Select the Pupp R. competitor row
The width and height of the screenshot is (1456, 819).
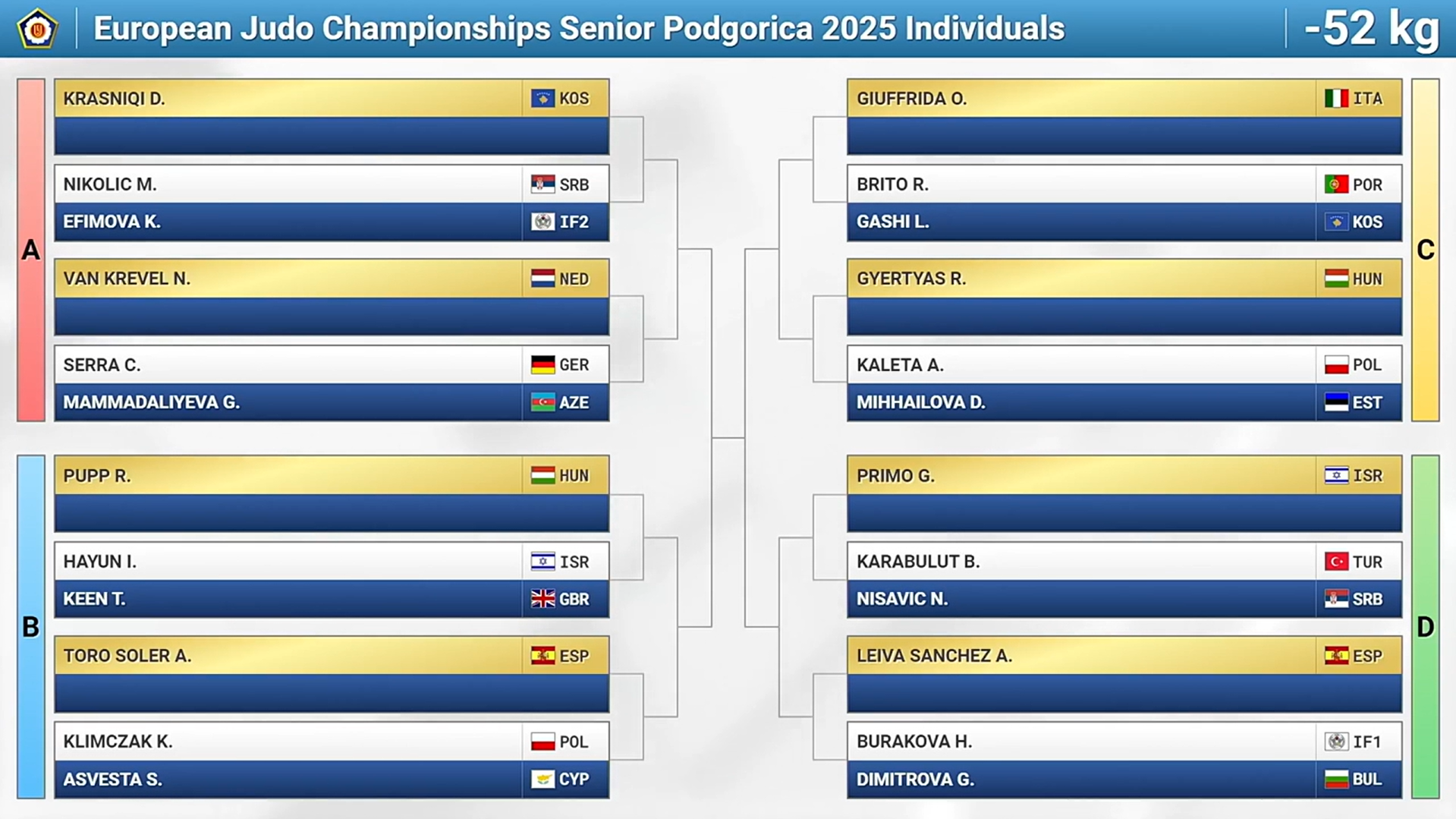pyautogui.click(x=332, y=476)
